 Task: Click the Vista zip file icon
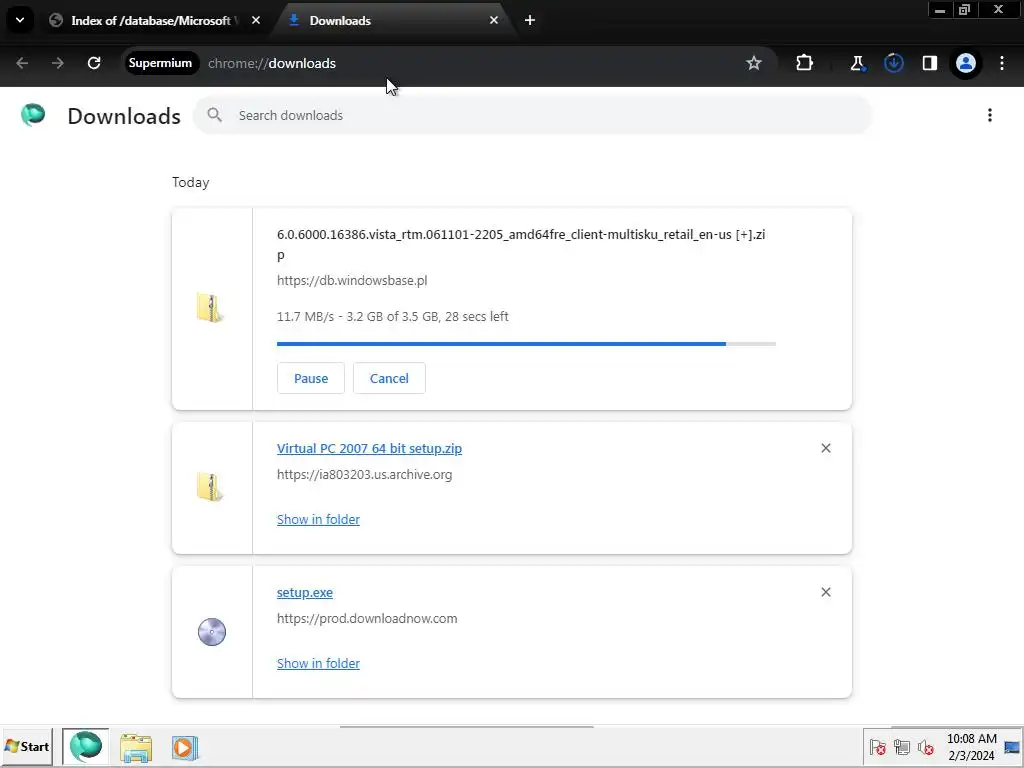pyautogui.click(x=210, y=308)
